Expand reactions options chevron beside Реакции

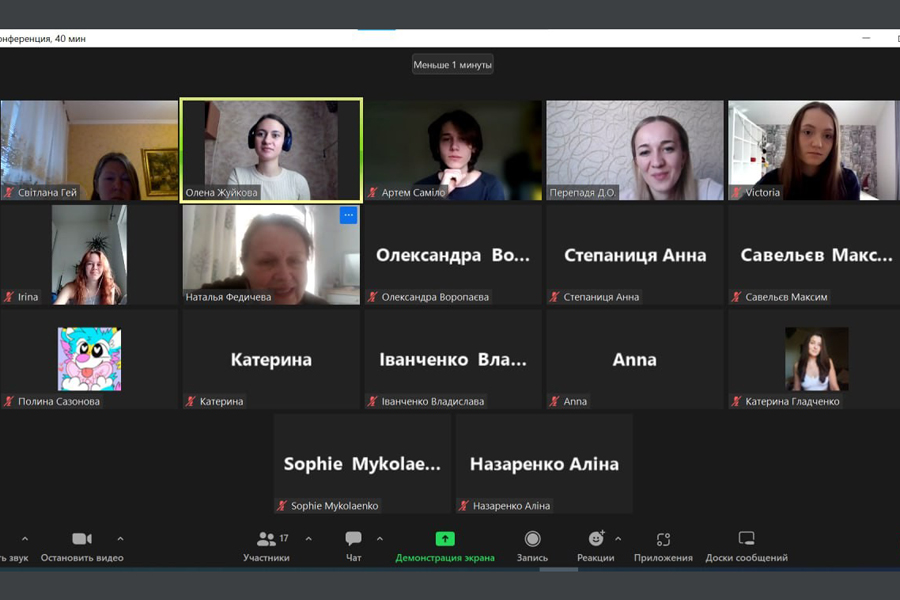618,539
